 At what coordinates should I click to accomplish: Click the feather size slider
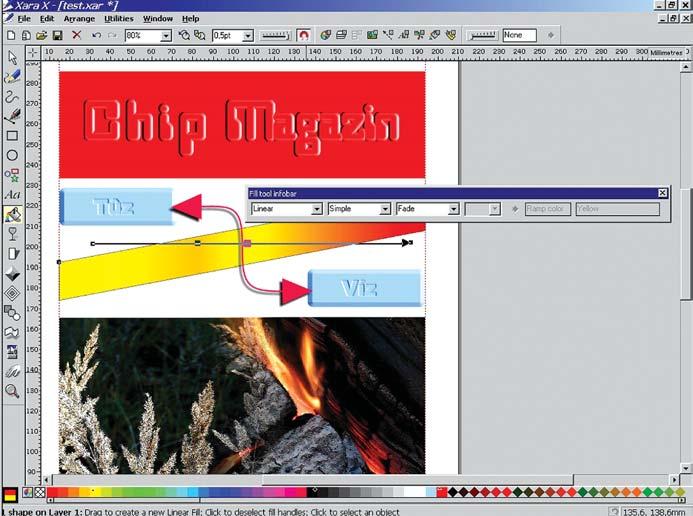[482, 35]
